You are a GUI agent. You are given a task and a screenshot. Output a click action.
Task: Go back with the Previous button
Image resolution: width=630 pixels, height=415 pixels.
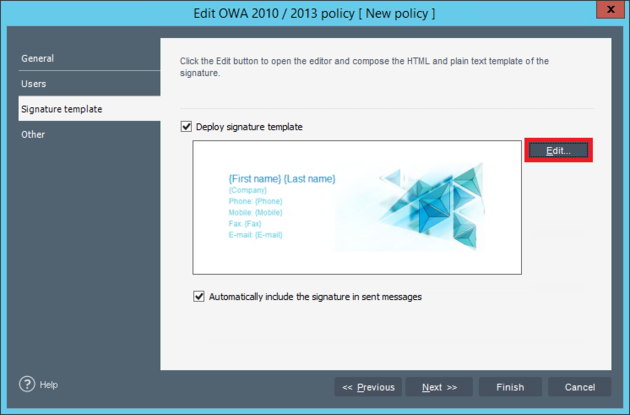pyautogui.click(x=368, y=387)
